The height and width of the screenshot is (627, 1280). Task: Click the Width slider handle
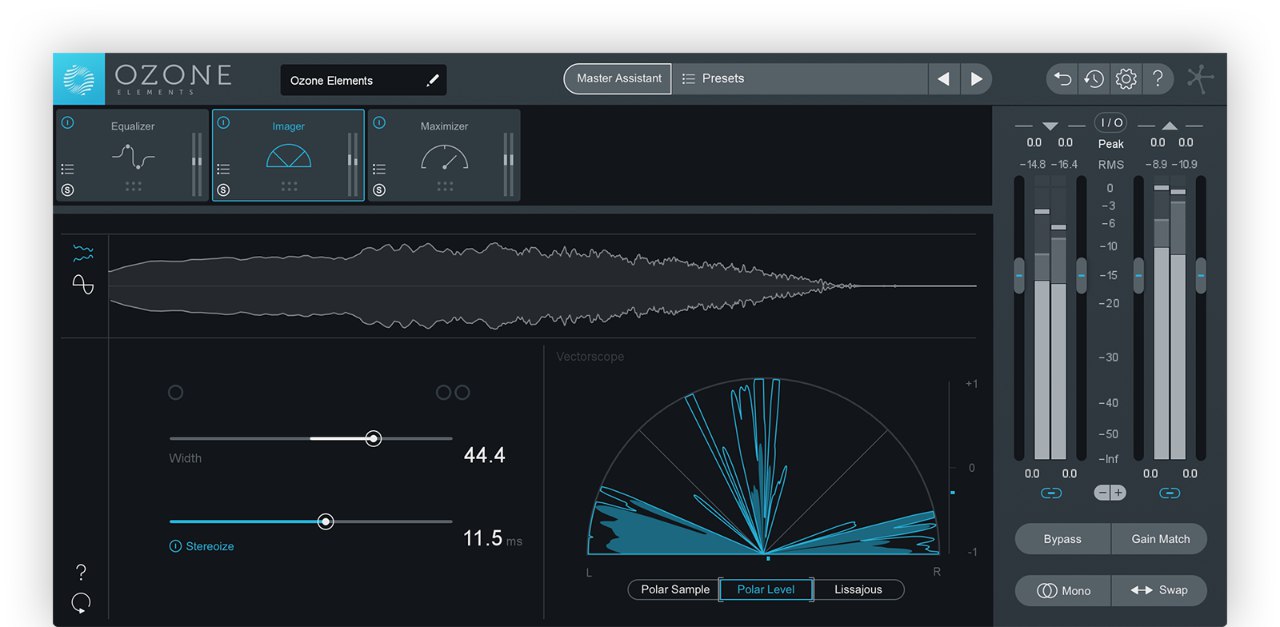(x=373, y=438)
